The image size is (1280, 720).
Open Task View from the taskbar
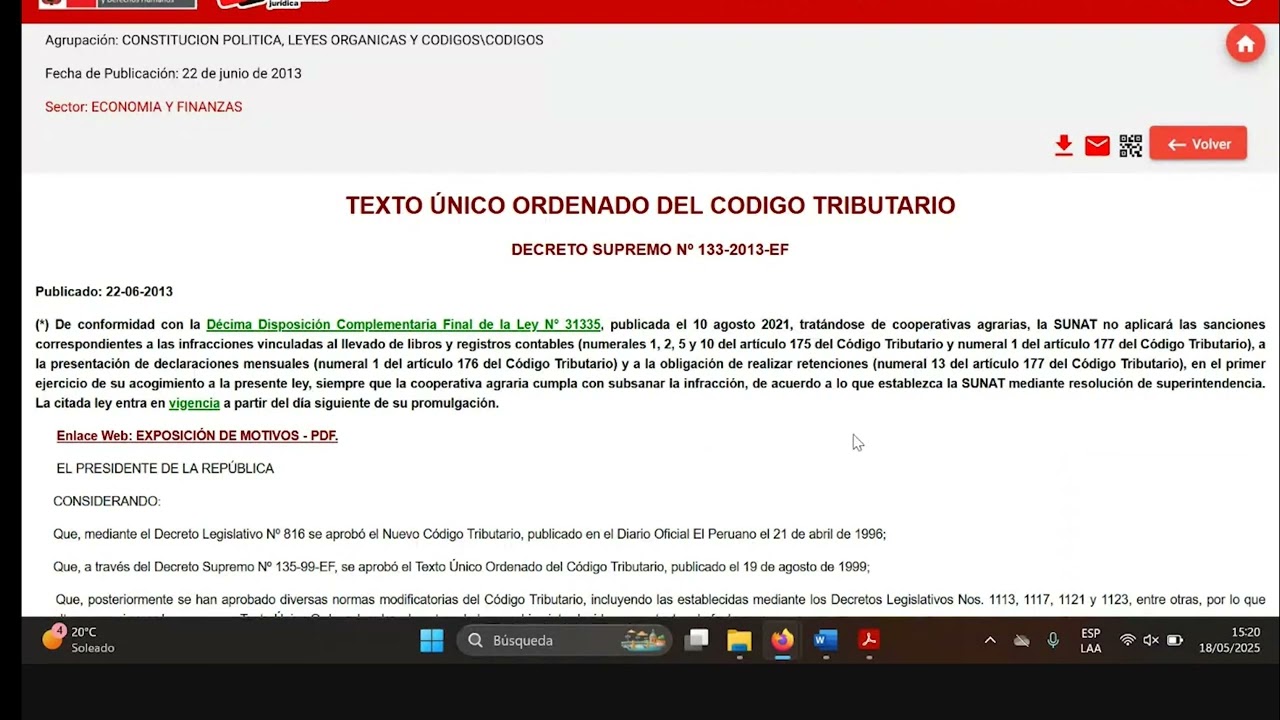tap(696, 640)
